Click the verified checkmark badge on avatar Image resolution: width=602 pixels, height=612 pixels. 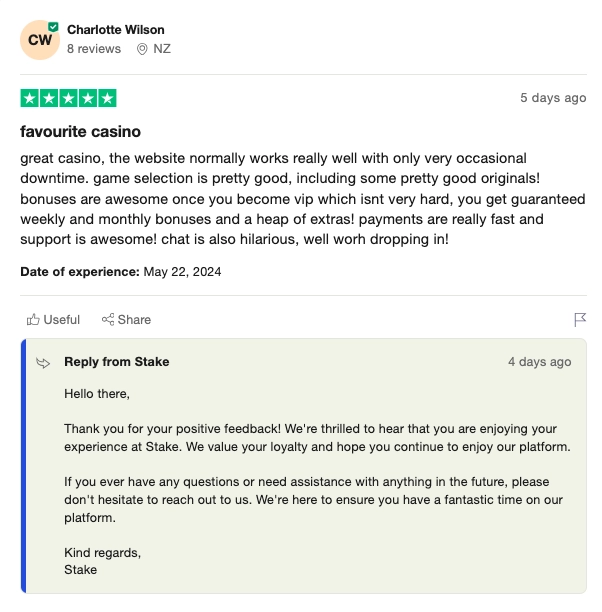[x=53, y=27]
